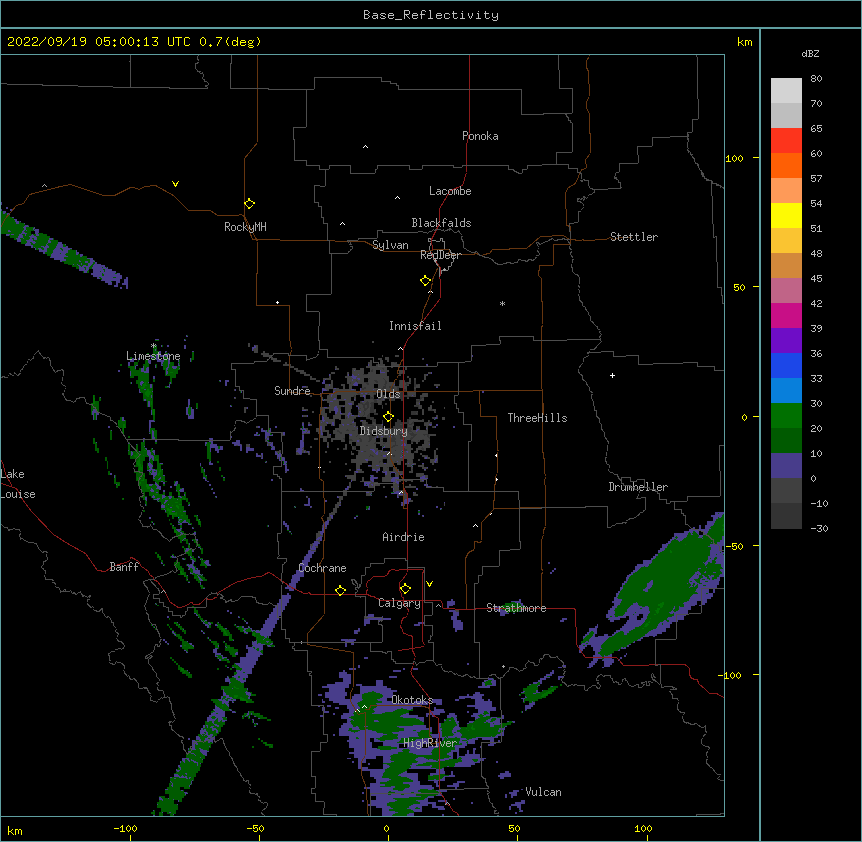This screenshot has height=842, width=862.
Task: Click the legend value 80
Action: (x=816, y=79)
